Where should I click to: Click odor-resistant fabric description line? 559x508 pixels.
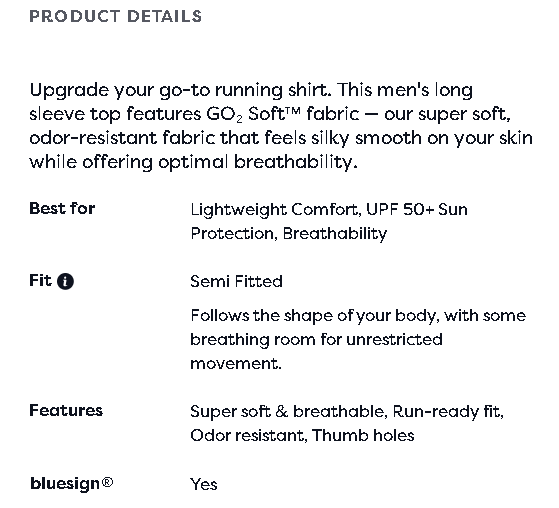[x=281, y=138]
